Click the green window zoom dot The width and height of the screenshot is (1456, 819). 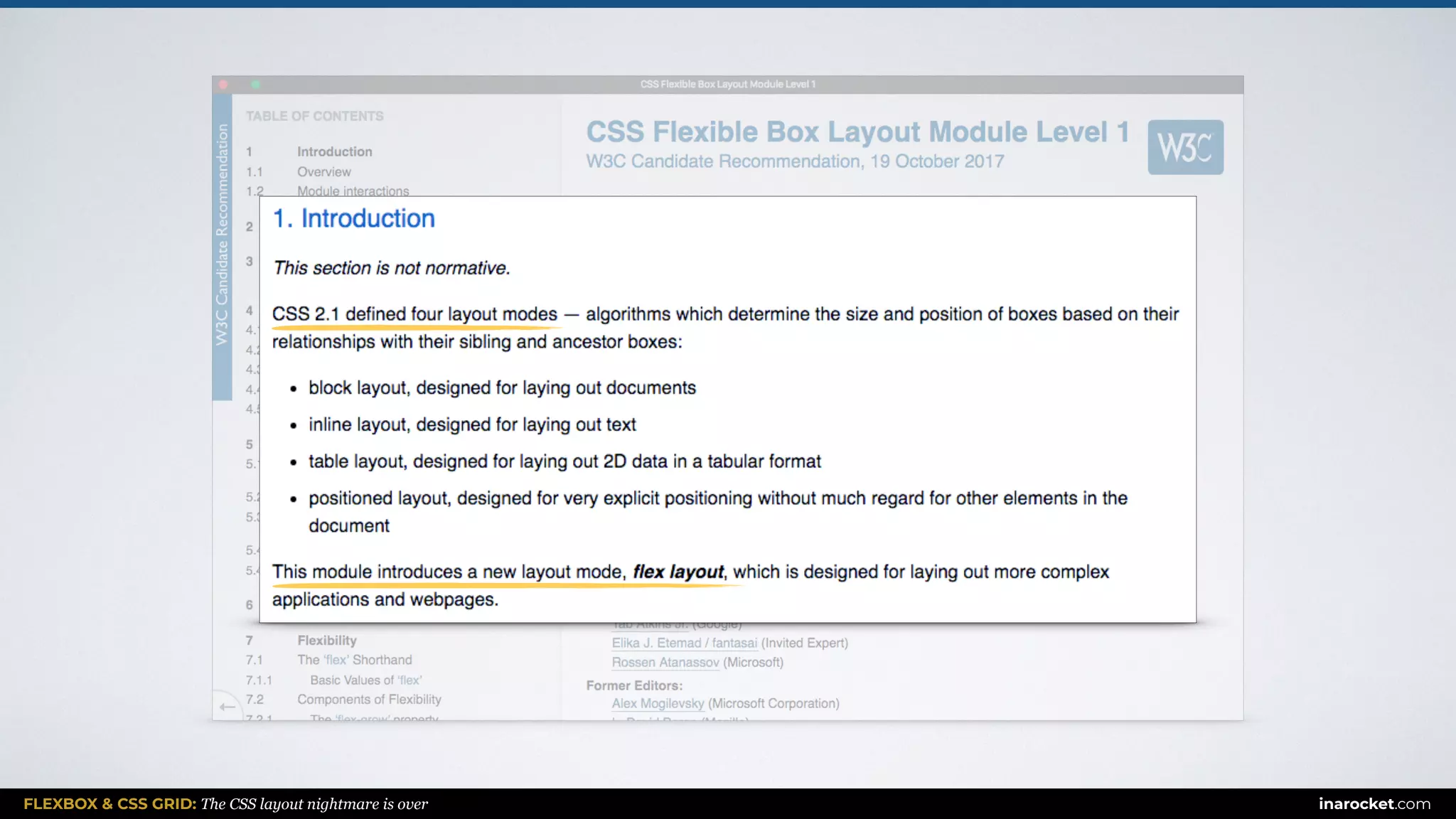(255, 85)
